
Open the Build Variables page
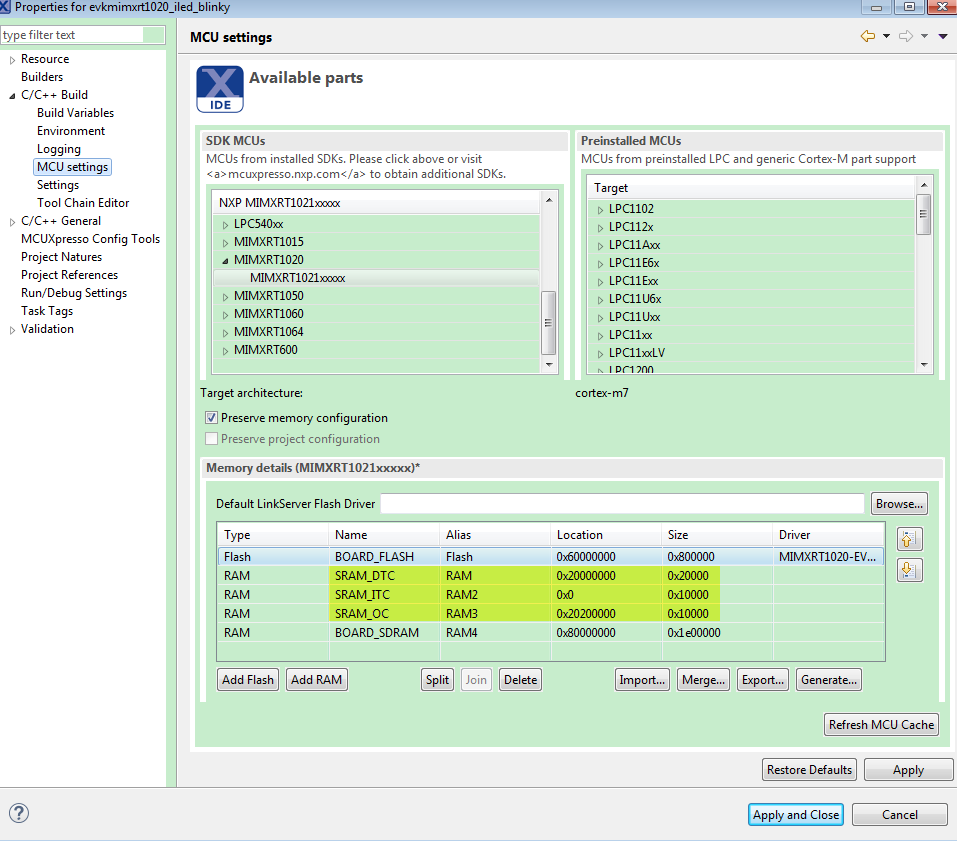pyautogui.click(x=75, y=113)
